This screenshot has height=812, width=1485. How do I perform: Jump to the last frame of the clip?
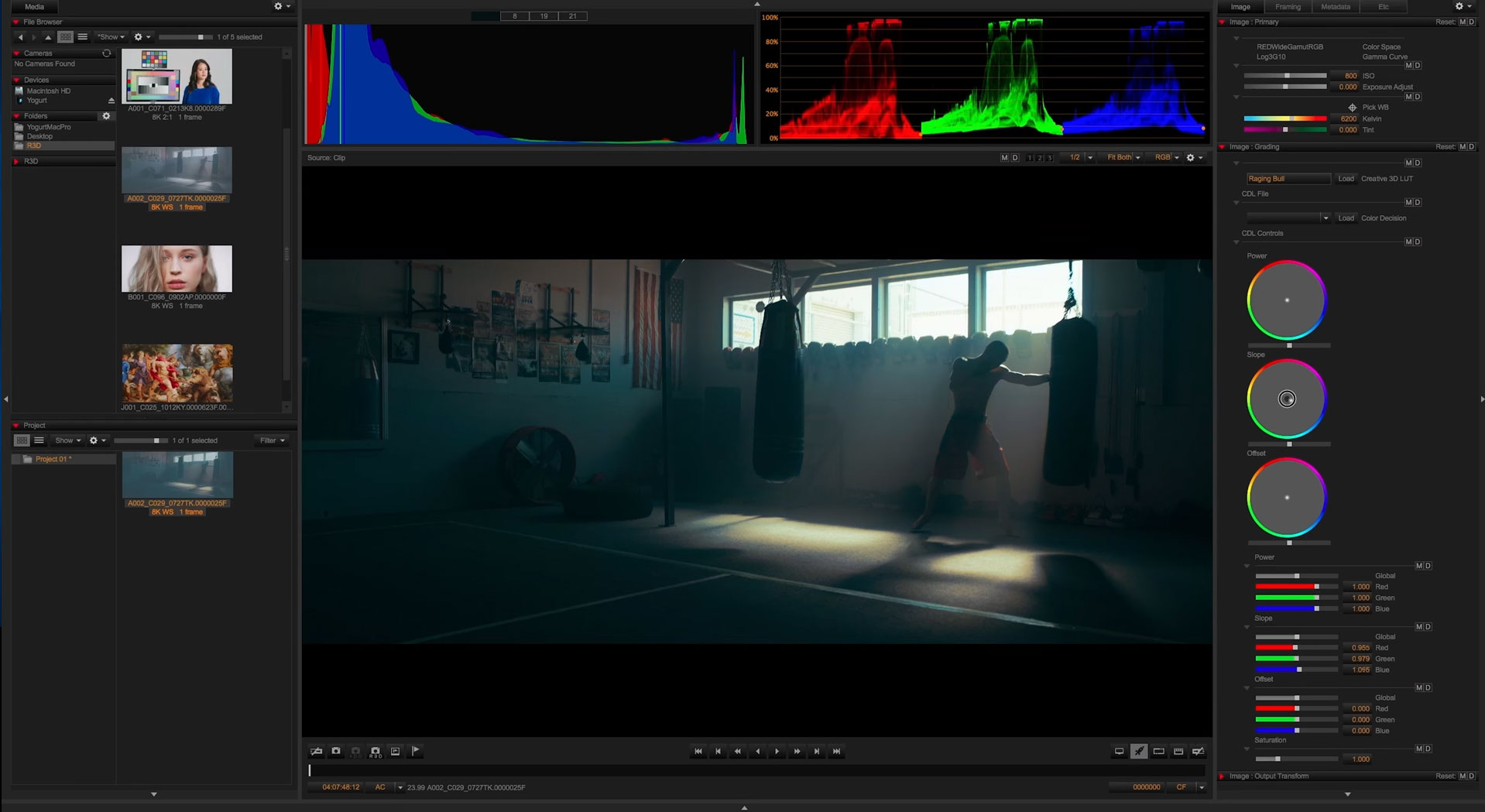pos(836,751)
